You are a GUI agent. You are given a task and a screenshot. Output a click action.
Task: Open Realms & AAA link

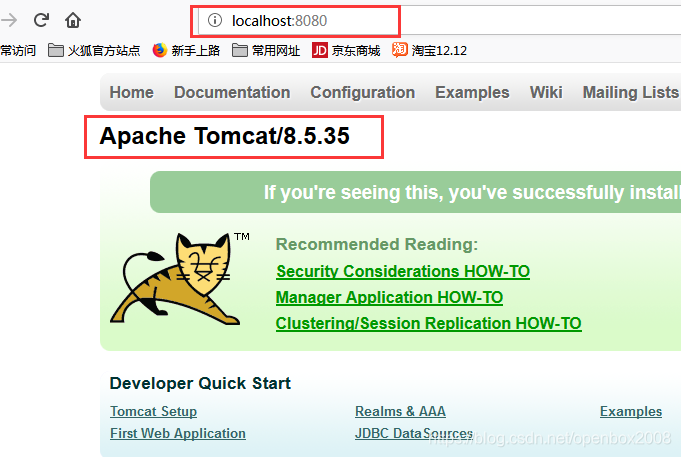click(400, 411)
